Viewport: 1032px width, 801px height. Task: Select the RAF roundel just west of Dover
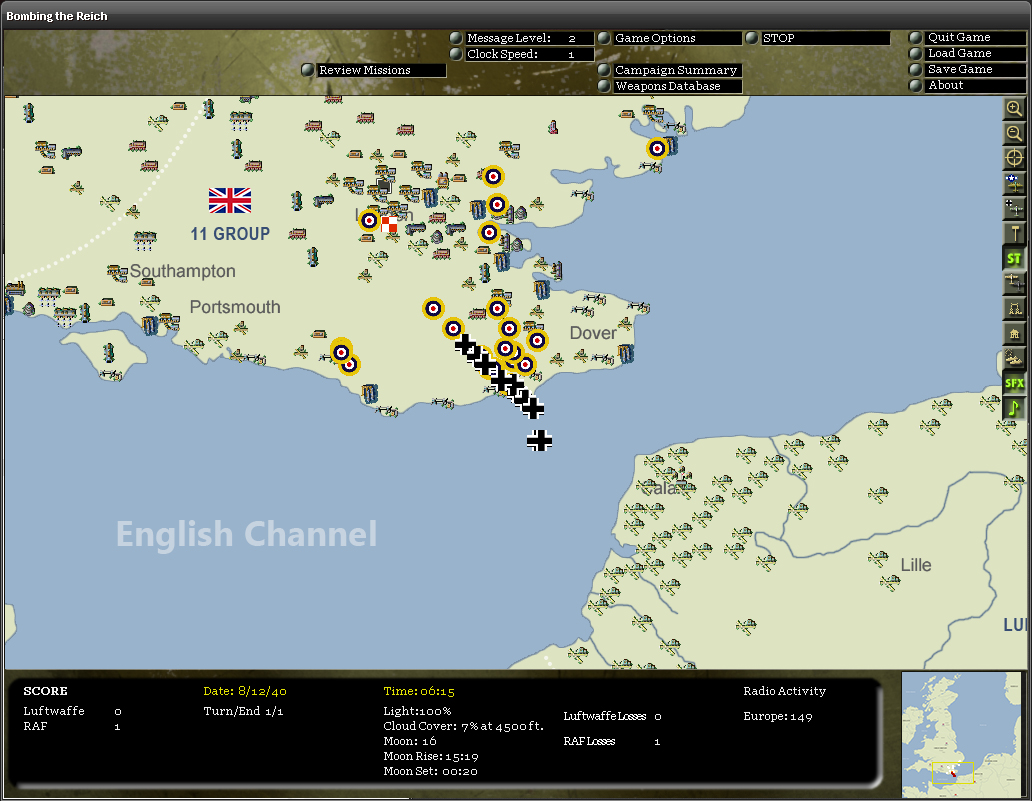537,340
